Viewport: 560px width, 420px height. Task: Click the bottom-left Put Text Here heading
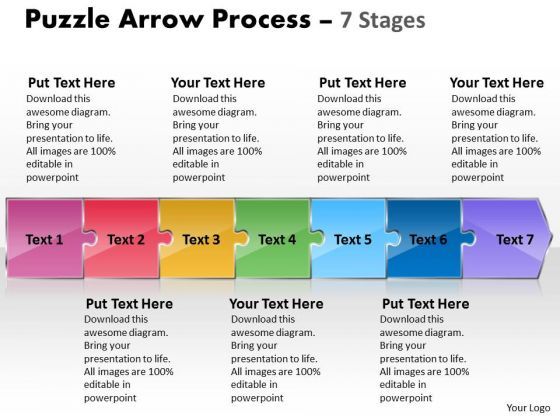point(129,304)
